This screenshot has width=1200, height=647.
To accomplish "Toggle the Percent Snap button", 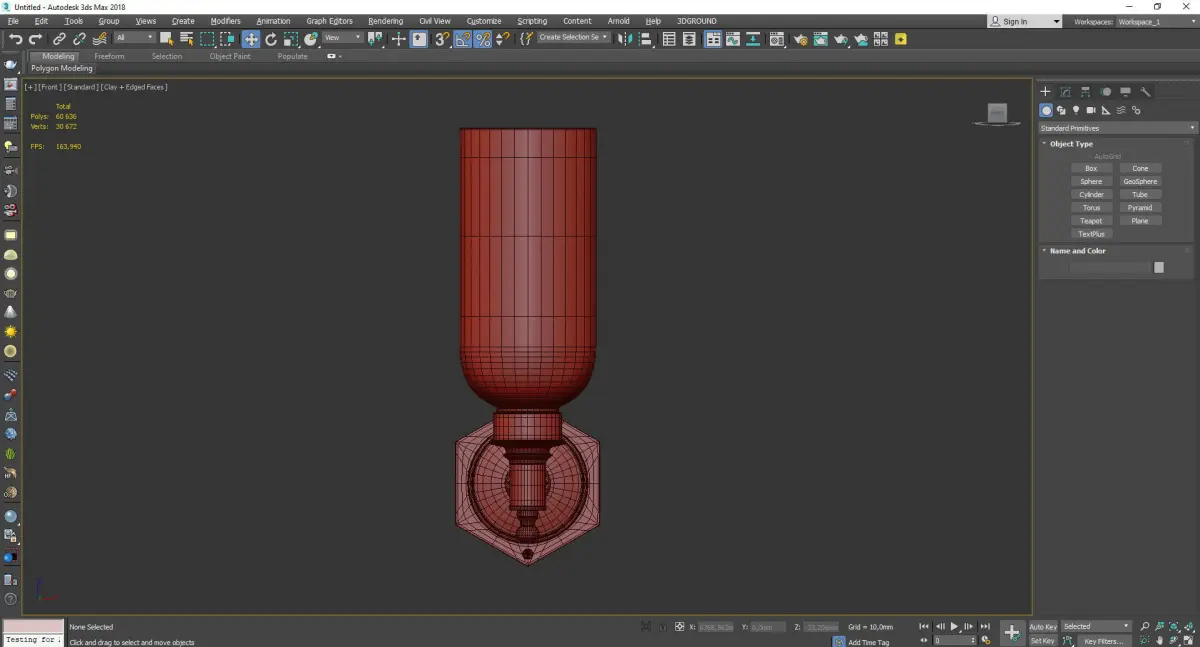I will coord(483,39).
